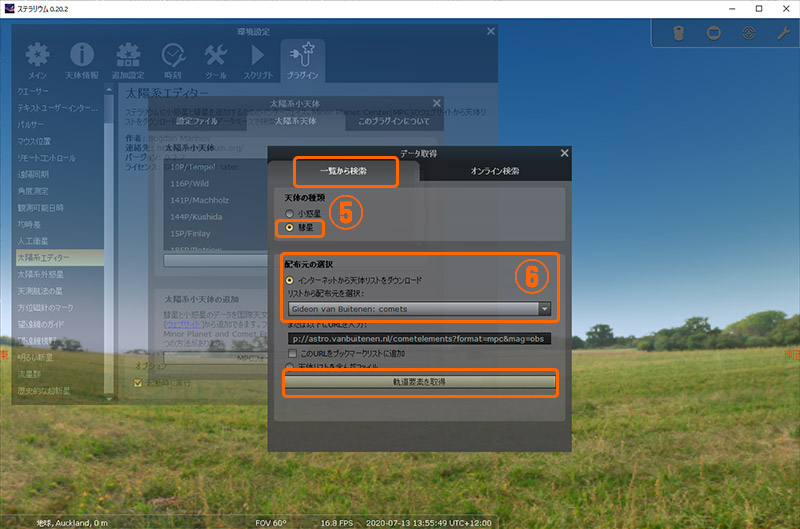This screenshot has width=800, height=529.
Task: Click the concentric target icon in top-right toolbar
Action: coord(749,33)
